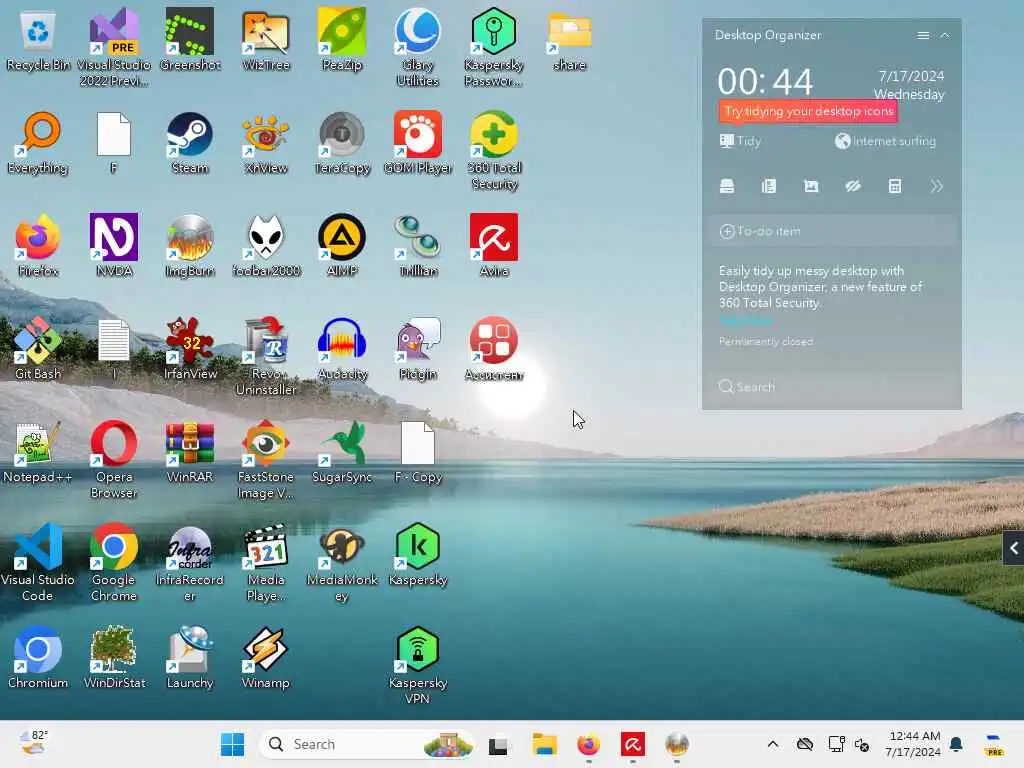Select the 'F - Copy' file
Viewport: 1024px width, 768px height.
tap(418, 451)
